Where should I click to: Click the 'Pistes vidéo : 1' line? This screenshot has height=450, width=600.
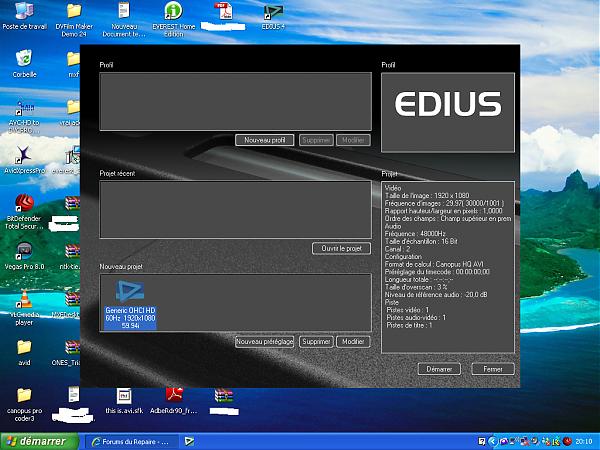pos(408,310)
